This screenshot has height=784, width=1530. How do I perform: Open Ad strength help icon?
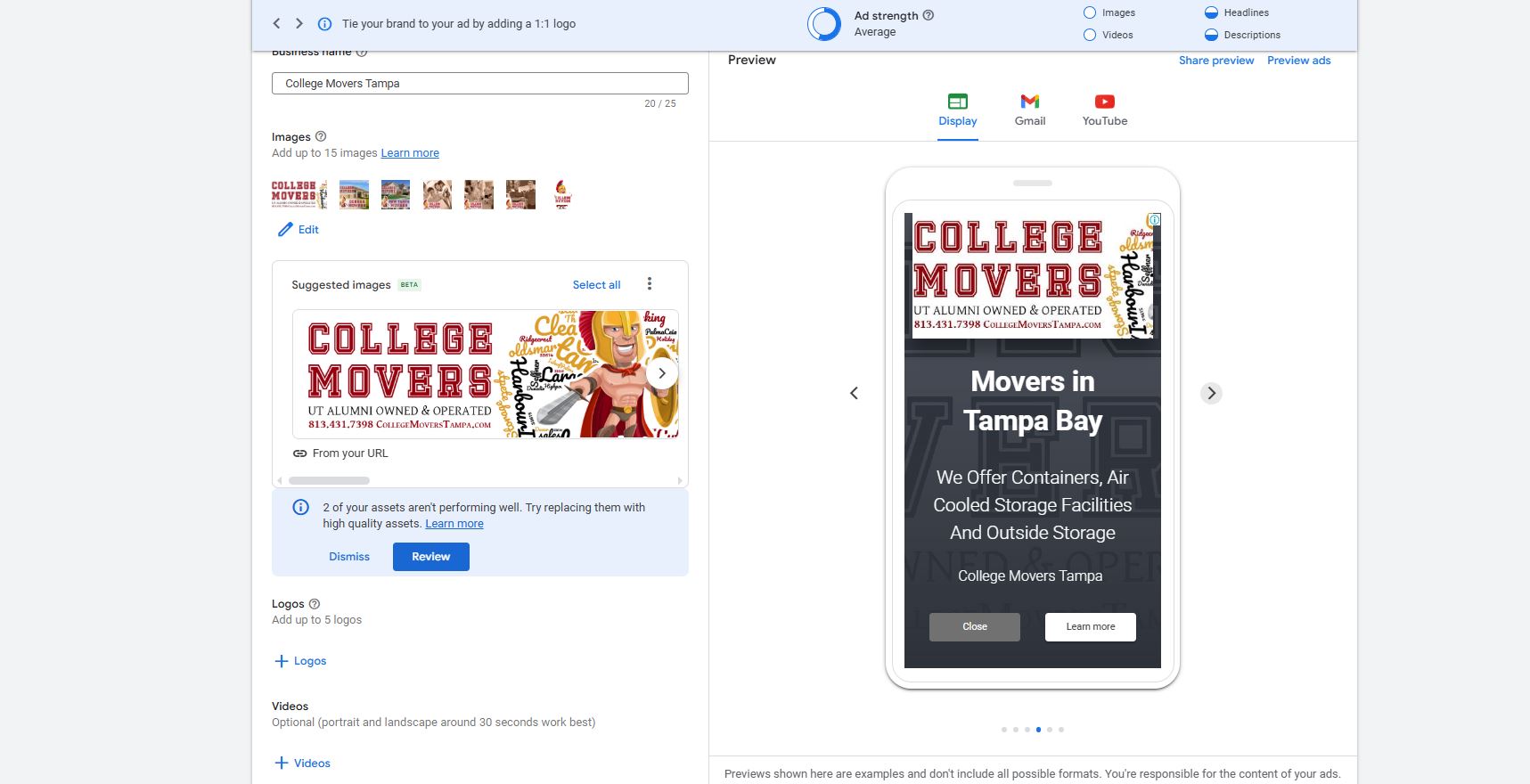tap(929, 15)
